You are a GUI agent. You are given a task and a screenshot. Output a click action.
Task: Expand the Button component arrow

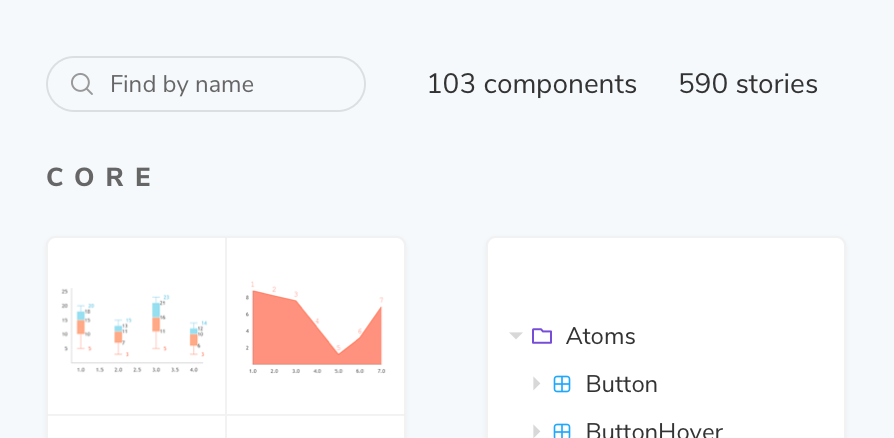[536, 384]
